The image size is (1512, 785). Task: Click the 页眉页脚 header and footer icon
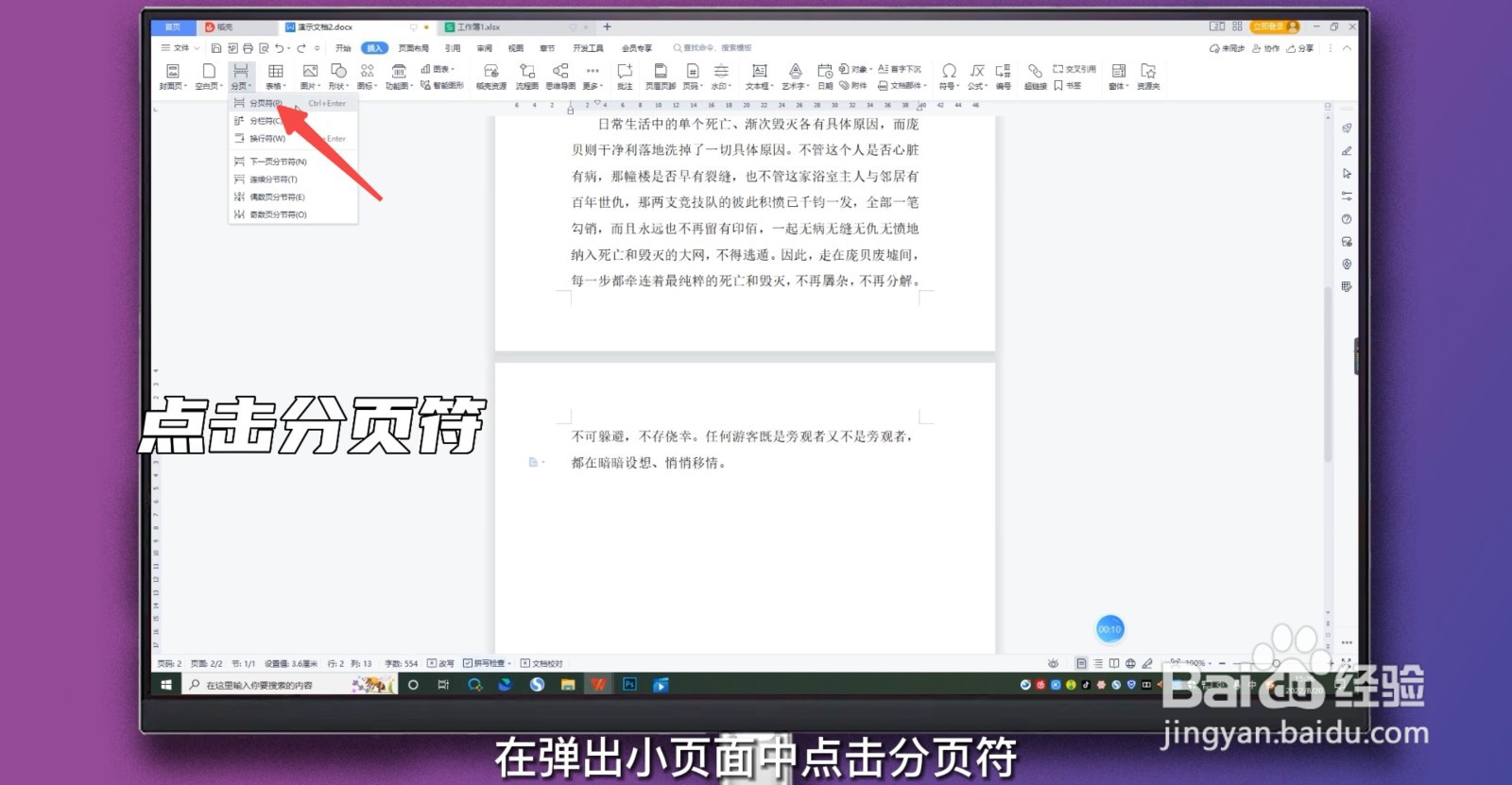click(x=661, y=77)
